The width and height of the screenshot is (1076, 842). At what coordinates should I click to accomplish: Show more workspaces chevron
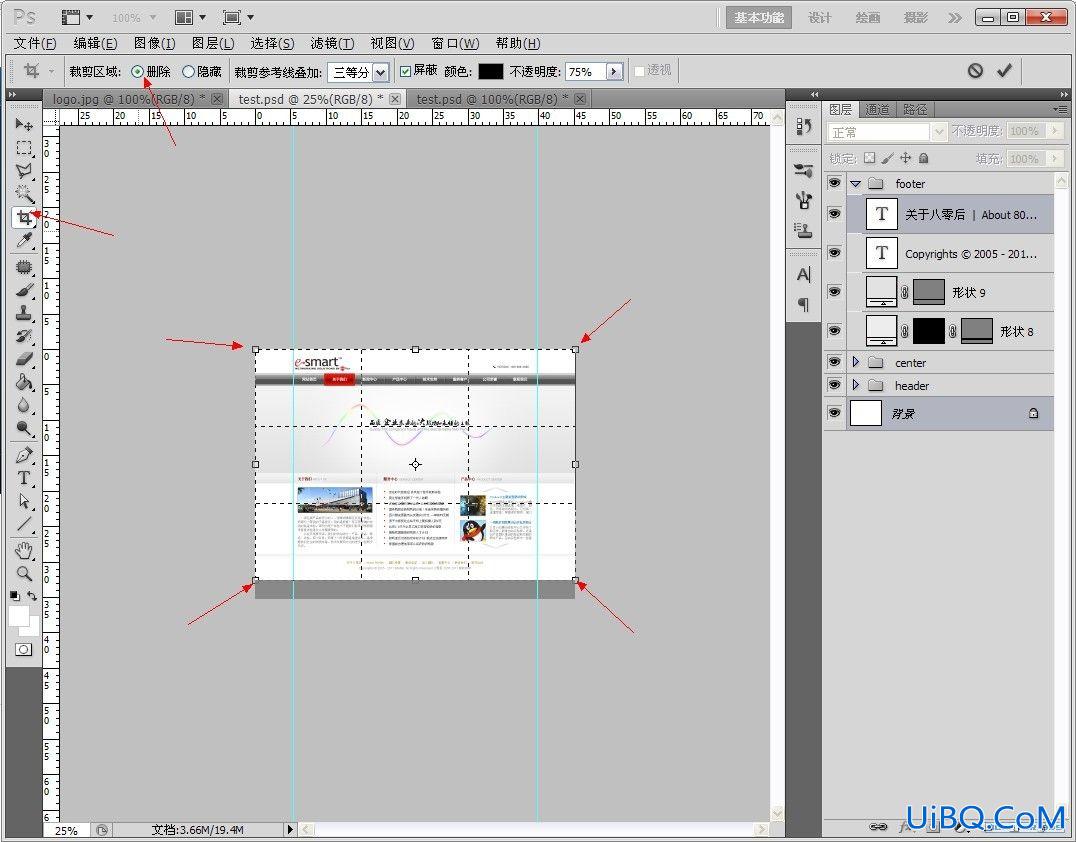[x=955, y=18]
